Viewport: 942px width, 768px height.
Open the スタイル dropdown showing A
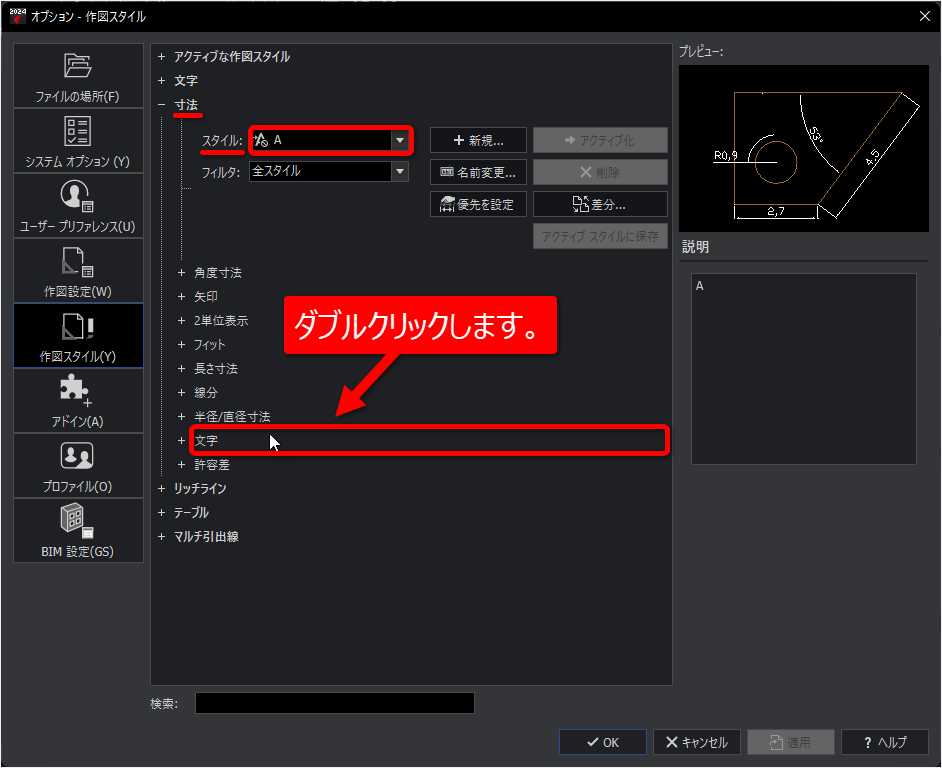tap(330, 141)
